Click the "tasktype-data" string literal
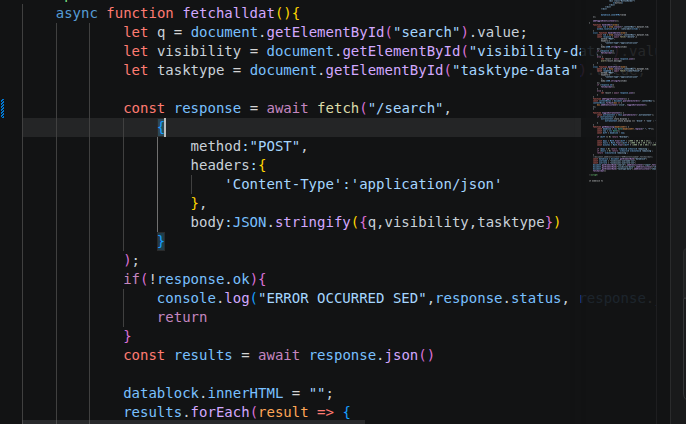The image size is (686, 424). [515, 70]
